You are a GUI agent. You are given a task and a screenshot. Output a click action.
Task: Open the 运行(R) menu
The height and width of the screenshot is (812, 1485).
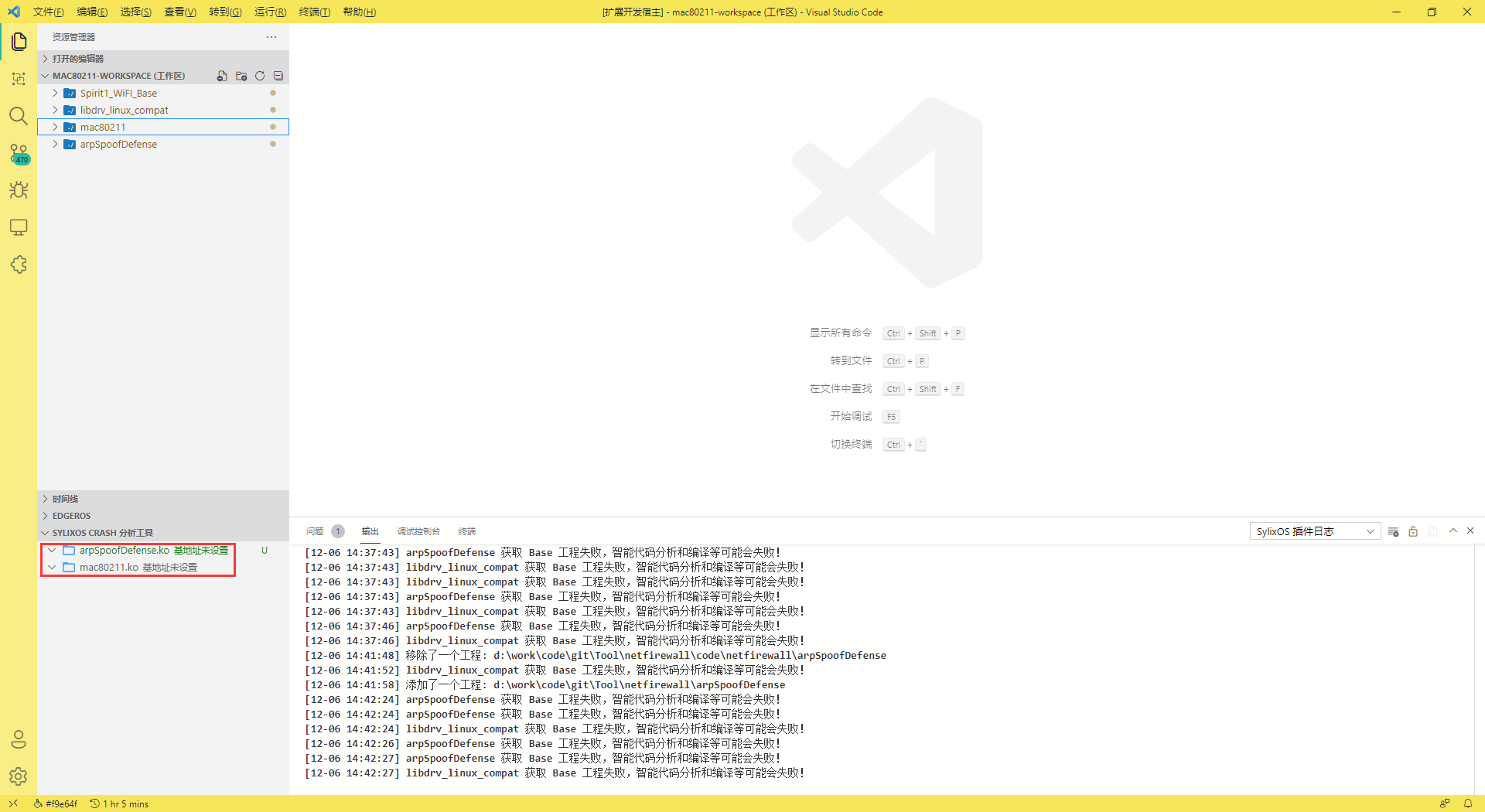(270, 12)
